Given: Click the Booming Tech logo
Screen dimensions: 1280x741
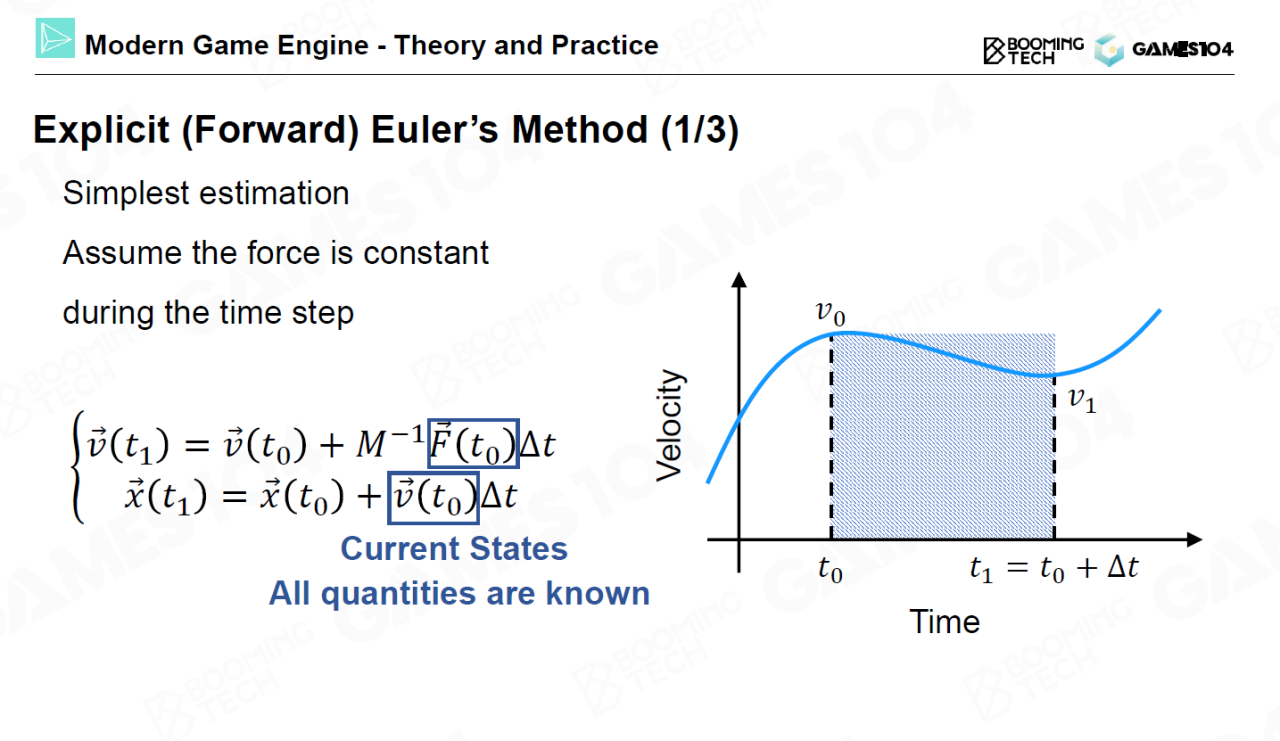Looking at the screenshot, I should pos(1033,49).
